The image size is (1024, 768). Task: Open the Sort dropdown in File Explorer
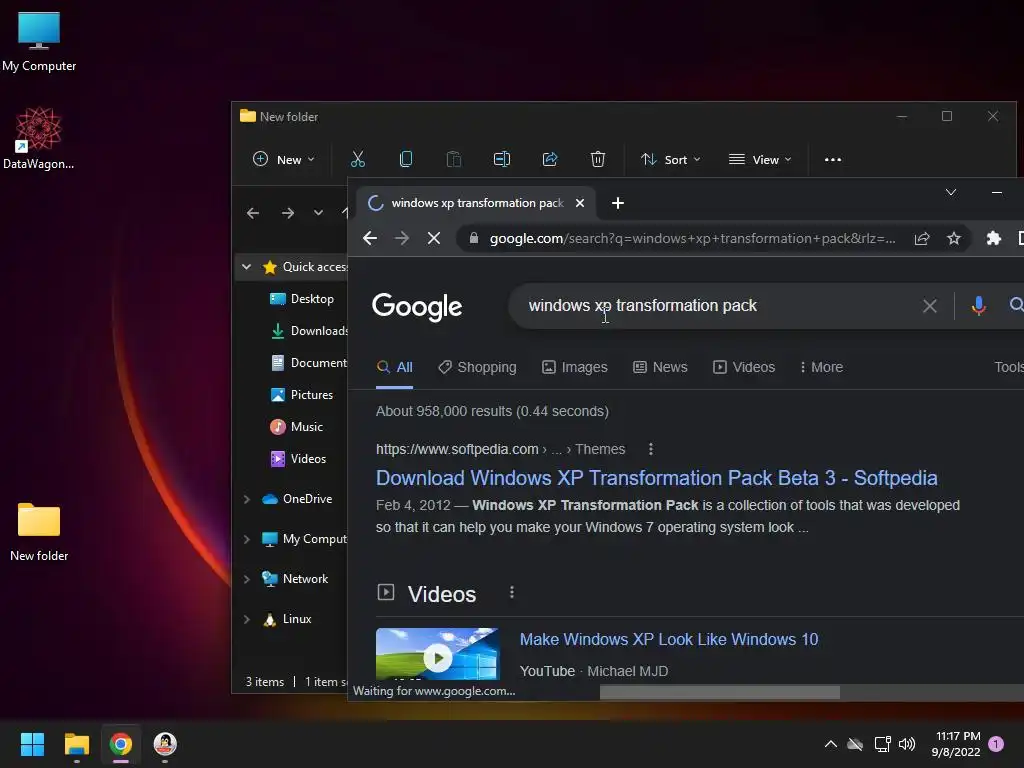pos(671,159)
